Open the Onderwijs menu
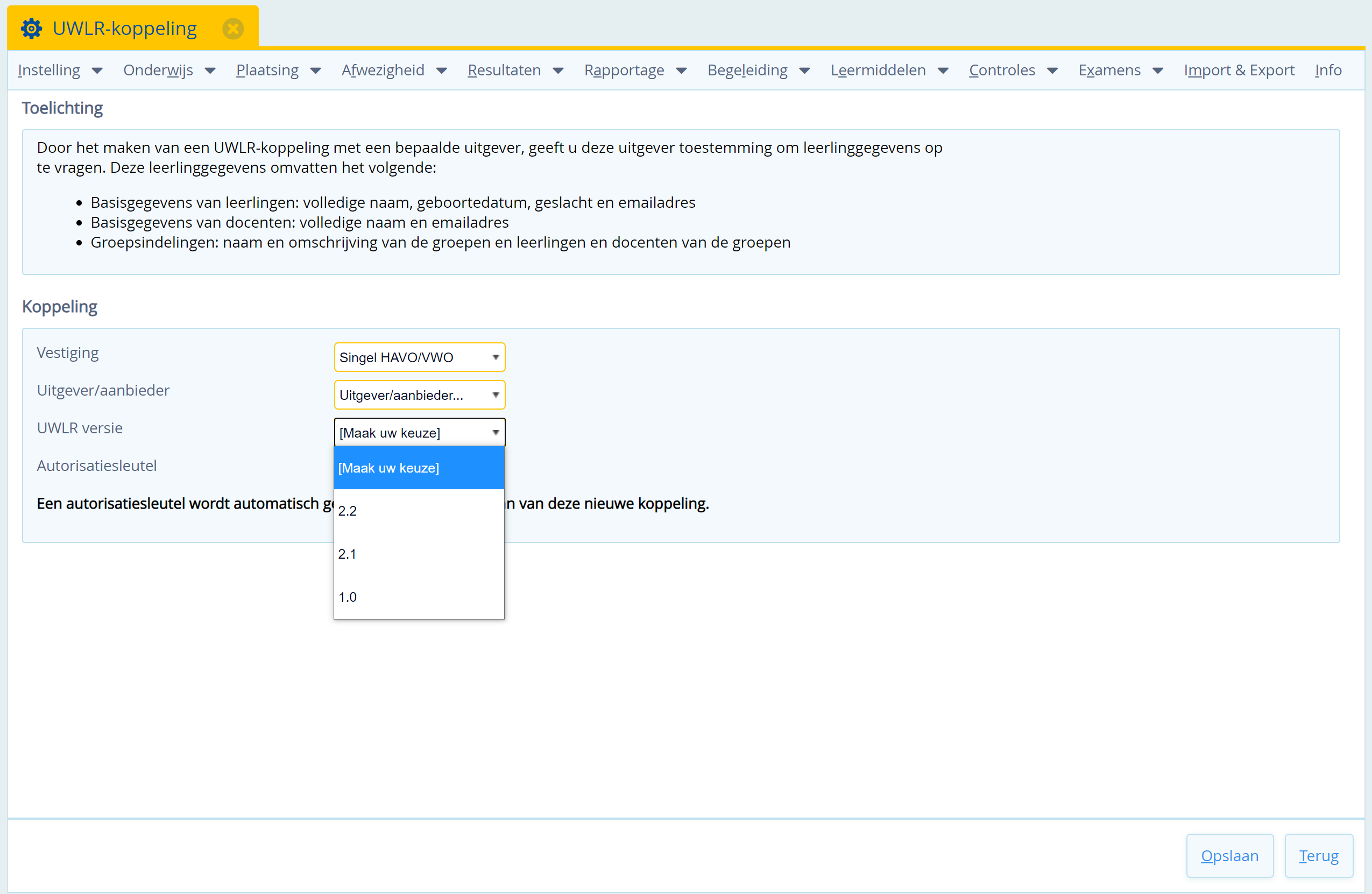1372x894 pixels. (159, 71)
